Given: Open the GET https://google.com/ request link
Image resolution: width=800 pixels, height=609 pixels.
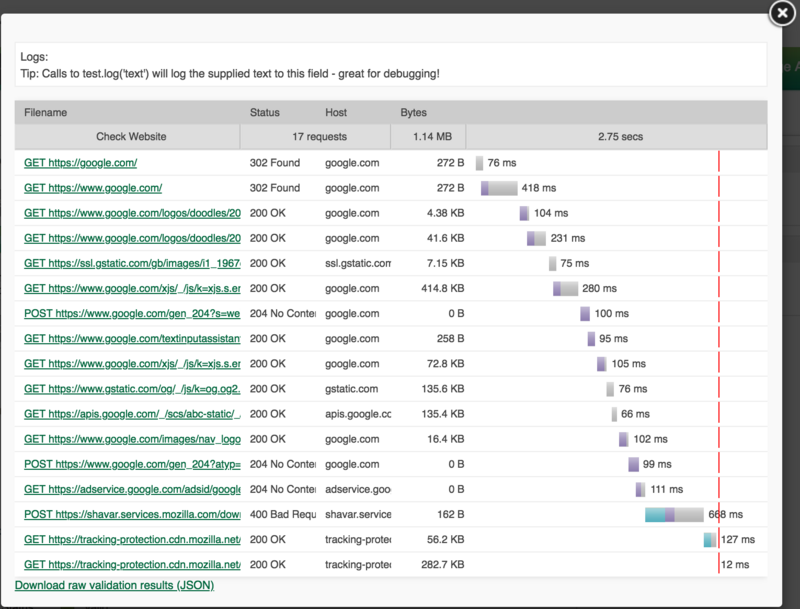Looking at the screenshot, I should tap(81, 163).
